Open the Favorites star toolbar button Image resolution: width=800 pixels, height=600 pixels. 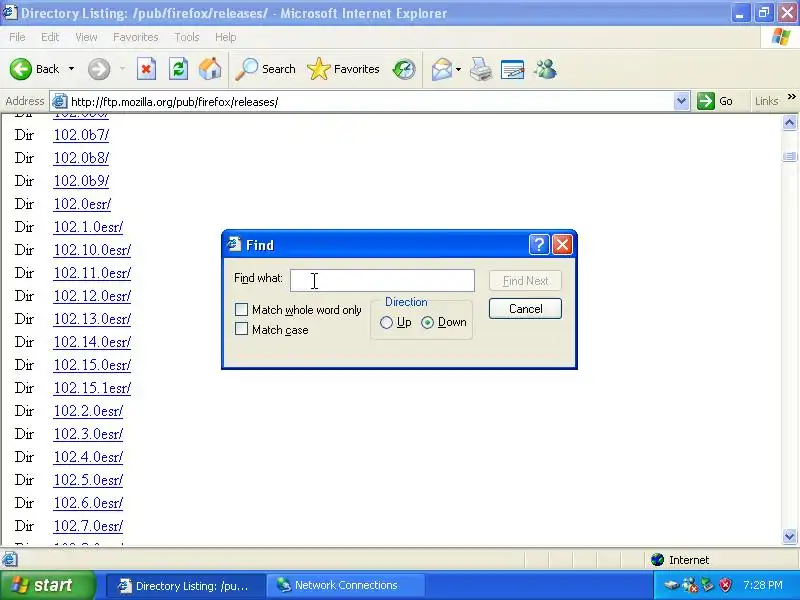point(343,69)
